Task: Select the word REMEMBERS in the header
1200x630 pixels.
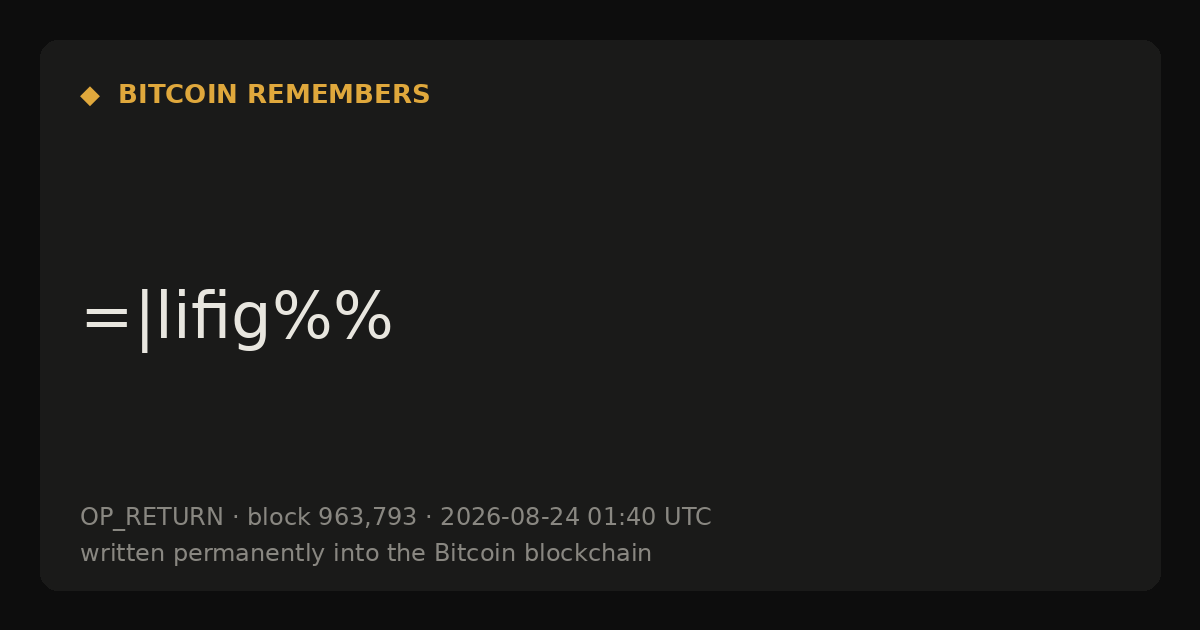Action: click(338, 95)
